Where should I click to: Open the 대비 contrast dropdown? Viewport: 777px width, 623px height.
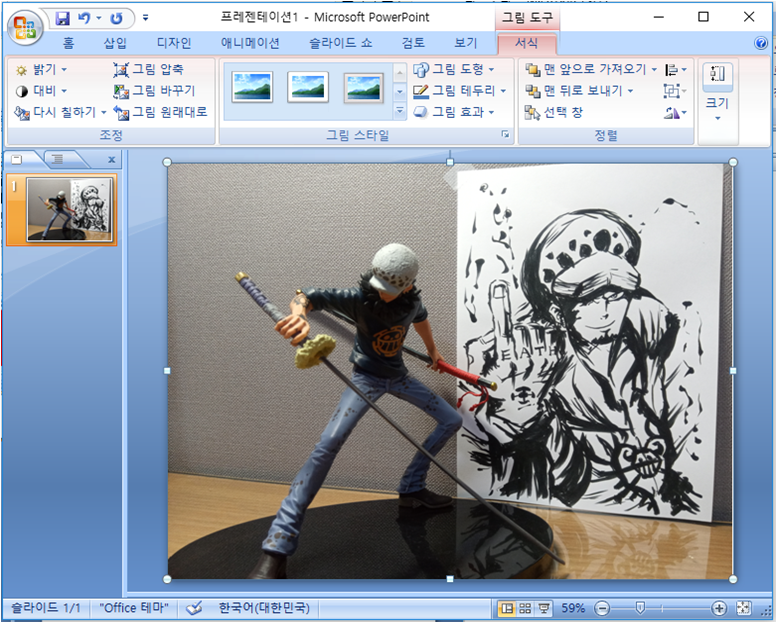(41, 91)
